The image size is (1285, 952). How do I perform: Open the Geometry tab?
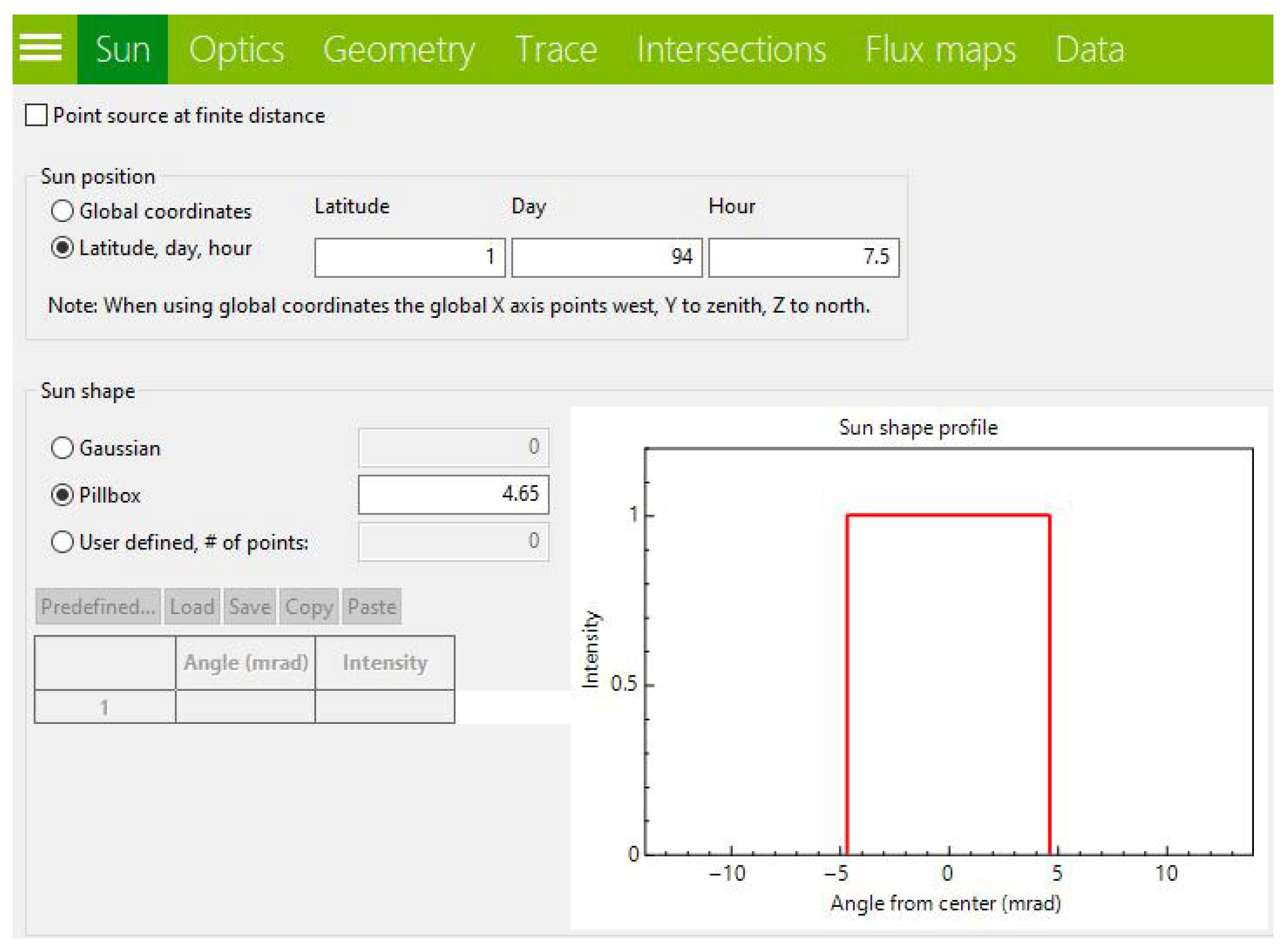point(398,50)
